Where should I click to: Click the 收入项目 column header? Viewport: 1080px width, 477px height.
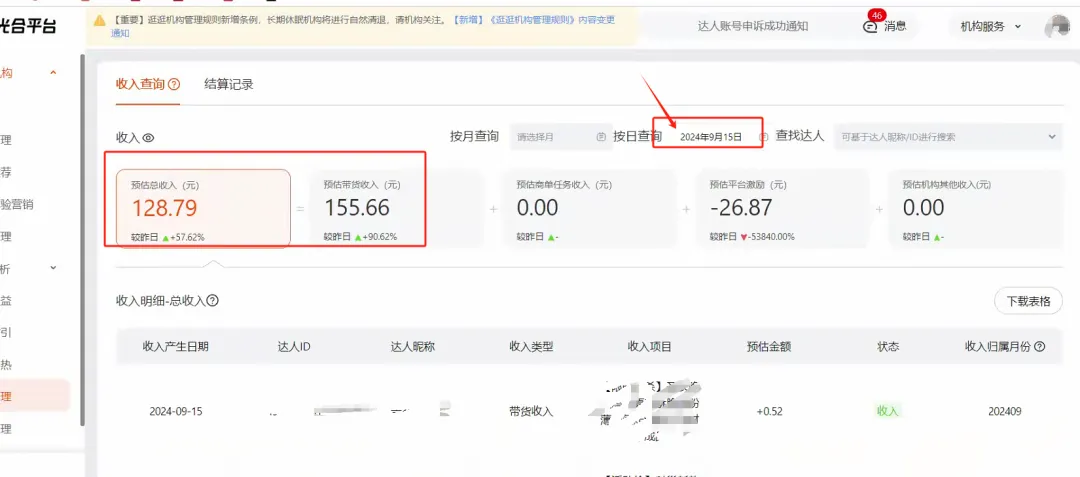click(650, 347)
